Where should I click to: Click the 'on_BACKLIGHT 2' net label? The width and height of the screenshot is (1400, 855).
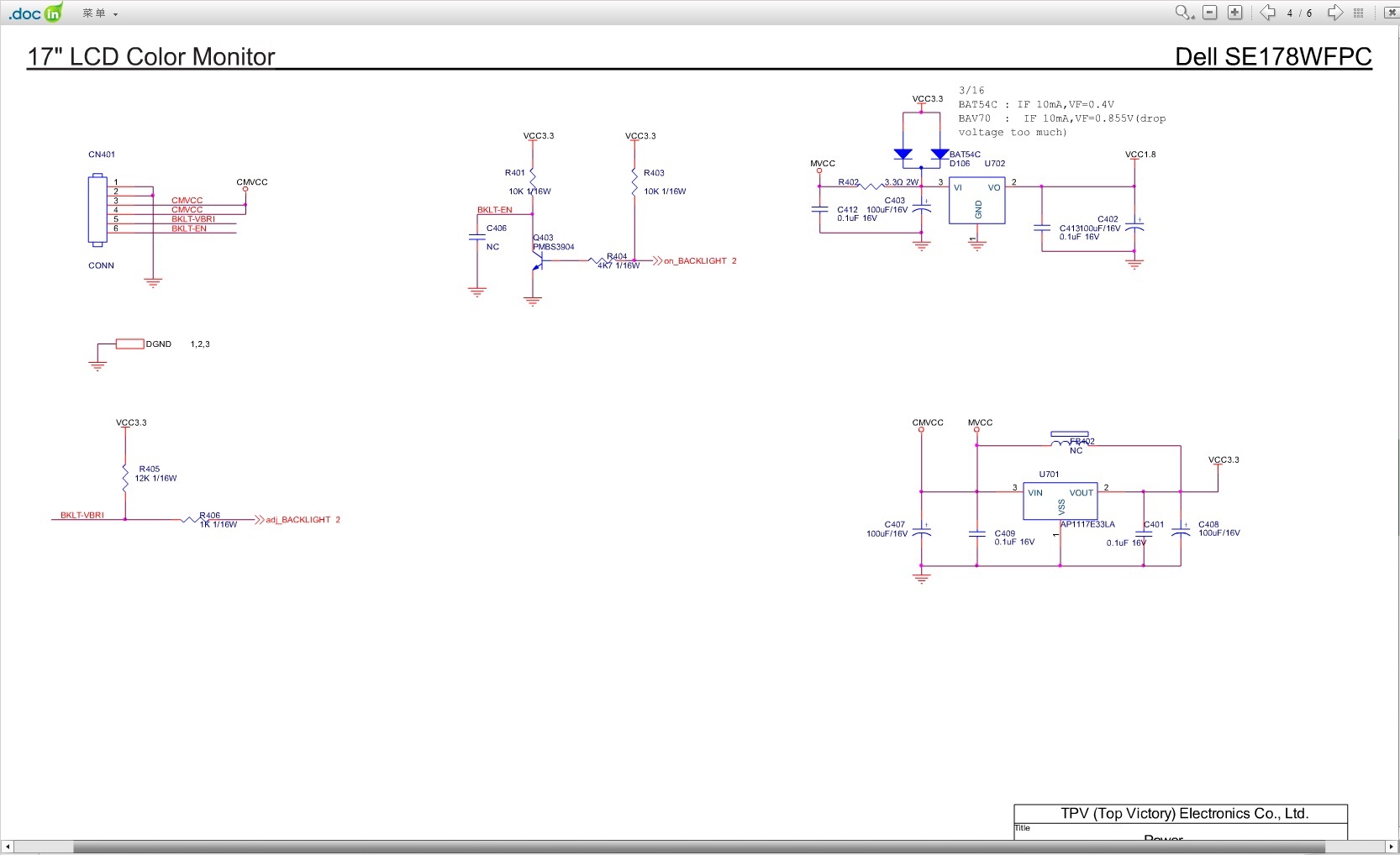[x=700, y=261]
